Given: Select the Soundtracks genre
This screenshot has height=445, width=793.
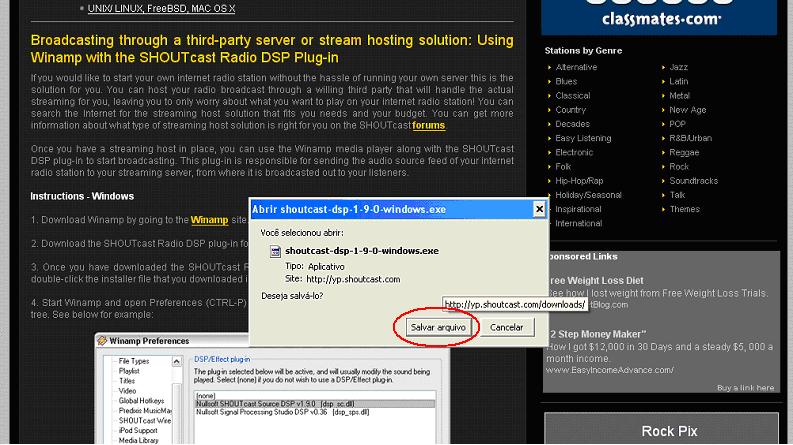Looking at the screenshot, I should [693, 180].
